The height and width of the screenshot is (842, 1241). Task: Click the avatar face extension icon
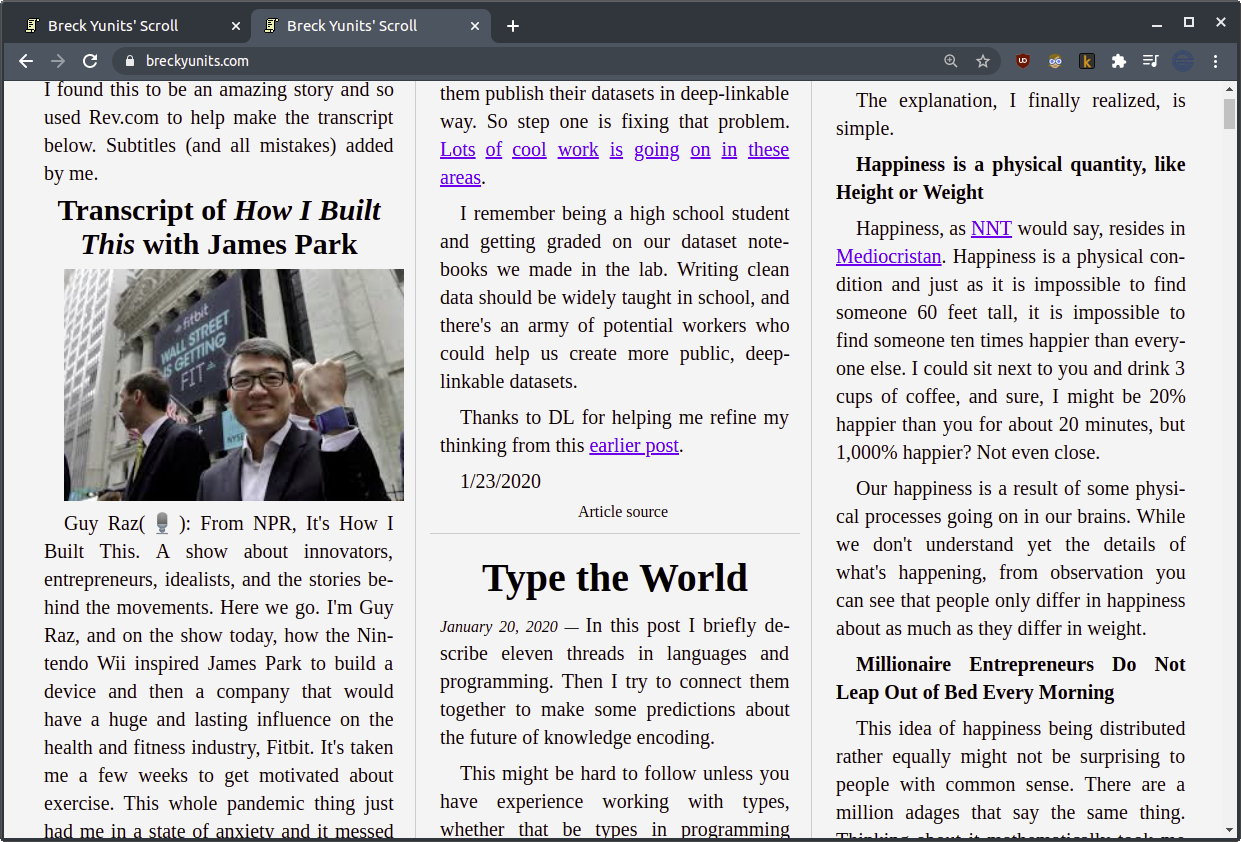tap(1055, 61)
